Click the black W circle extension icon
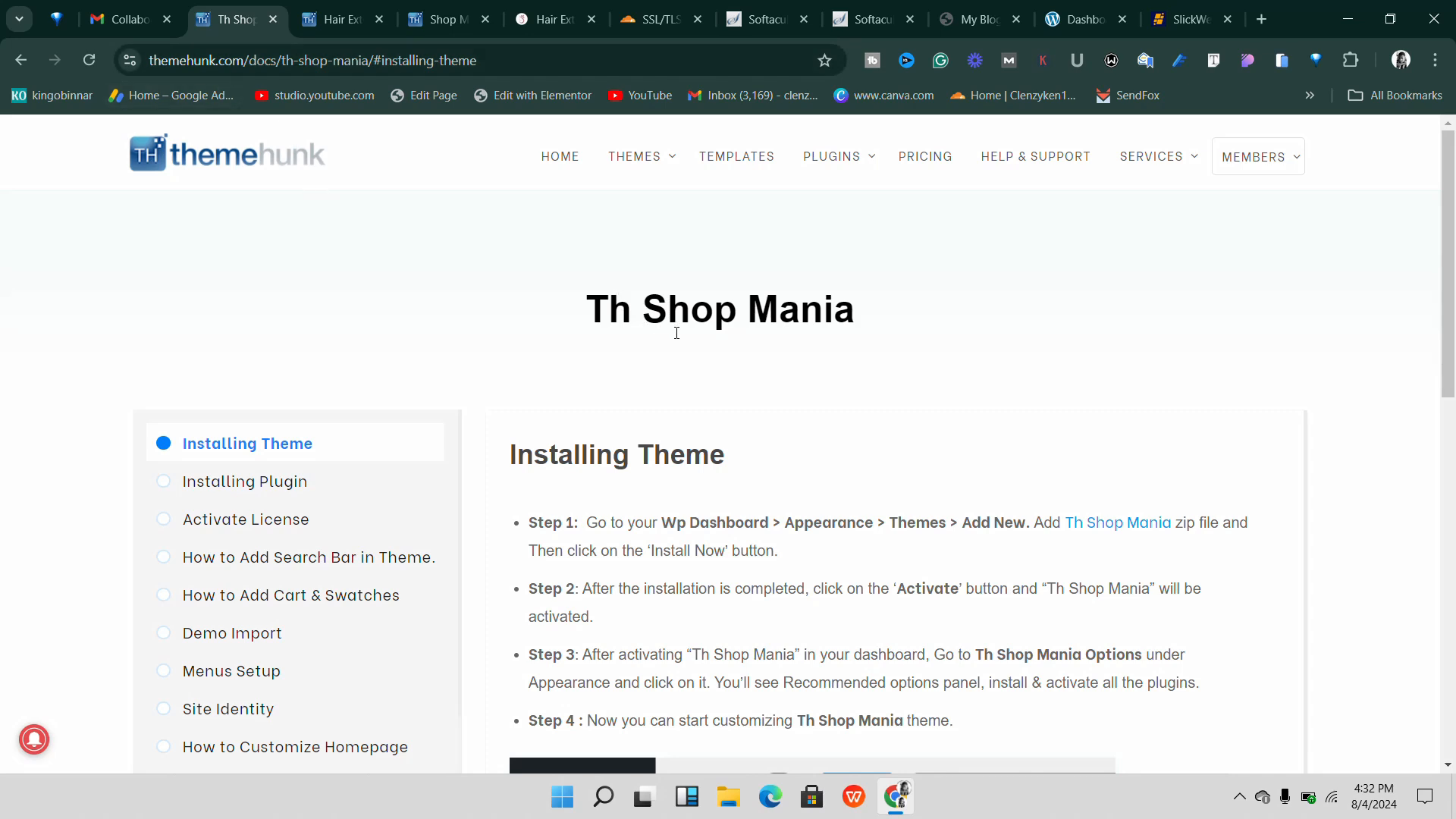1456x819 pixels. click(x=1111, y=61)
